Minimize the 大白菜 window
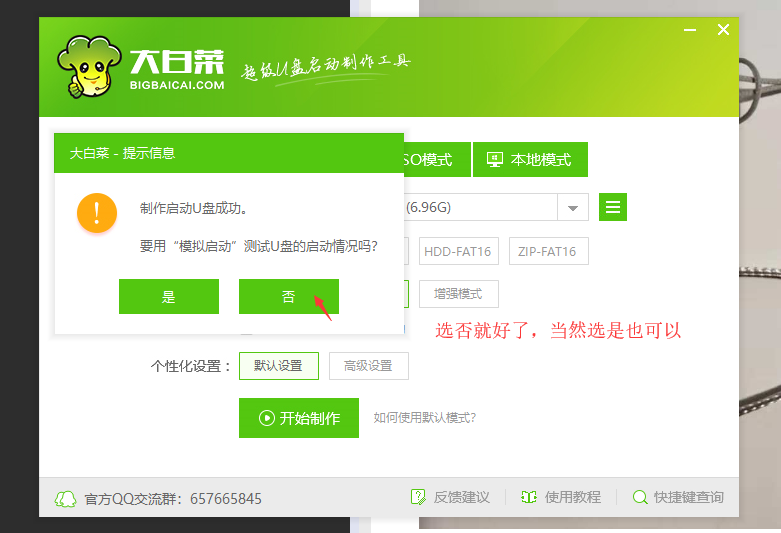This screenshot has height=533, width=781. (690, 30)
